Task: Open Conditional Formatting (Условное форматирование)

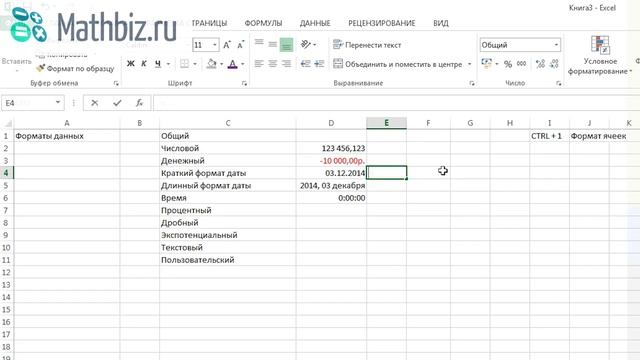Action: tap(600, 56)
